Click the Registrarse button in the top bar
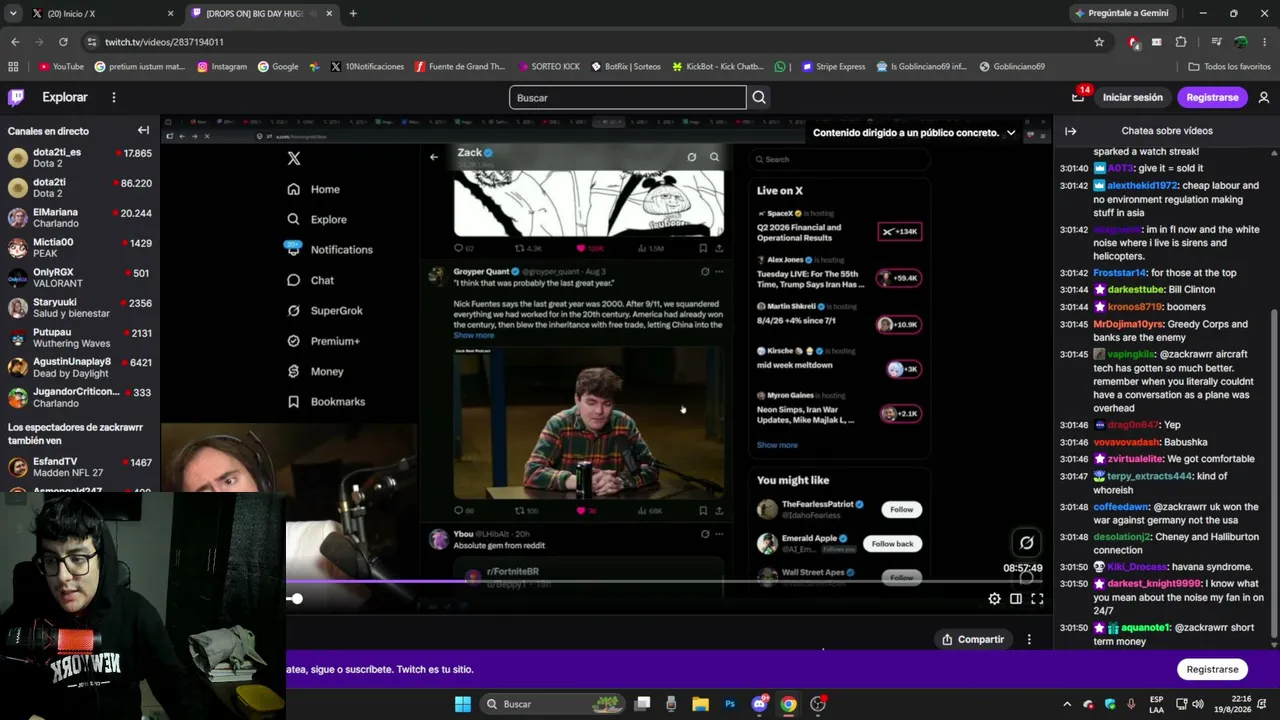 point(1212,97)
